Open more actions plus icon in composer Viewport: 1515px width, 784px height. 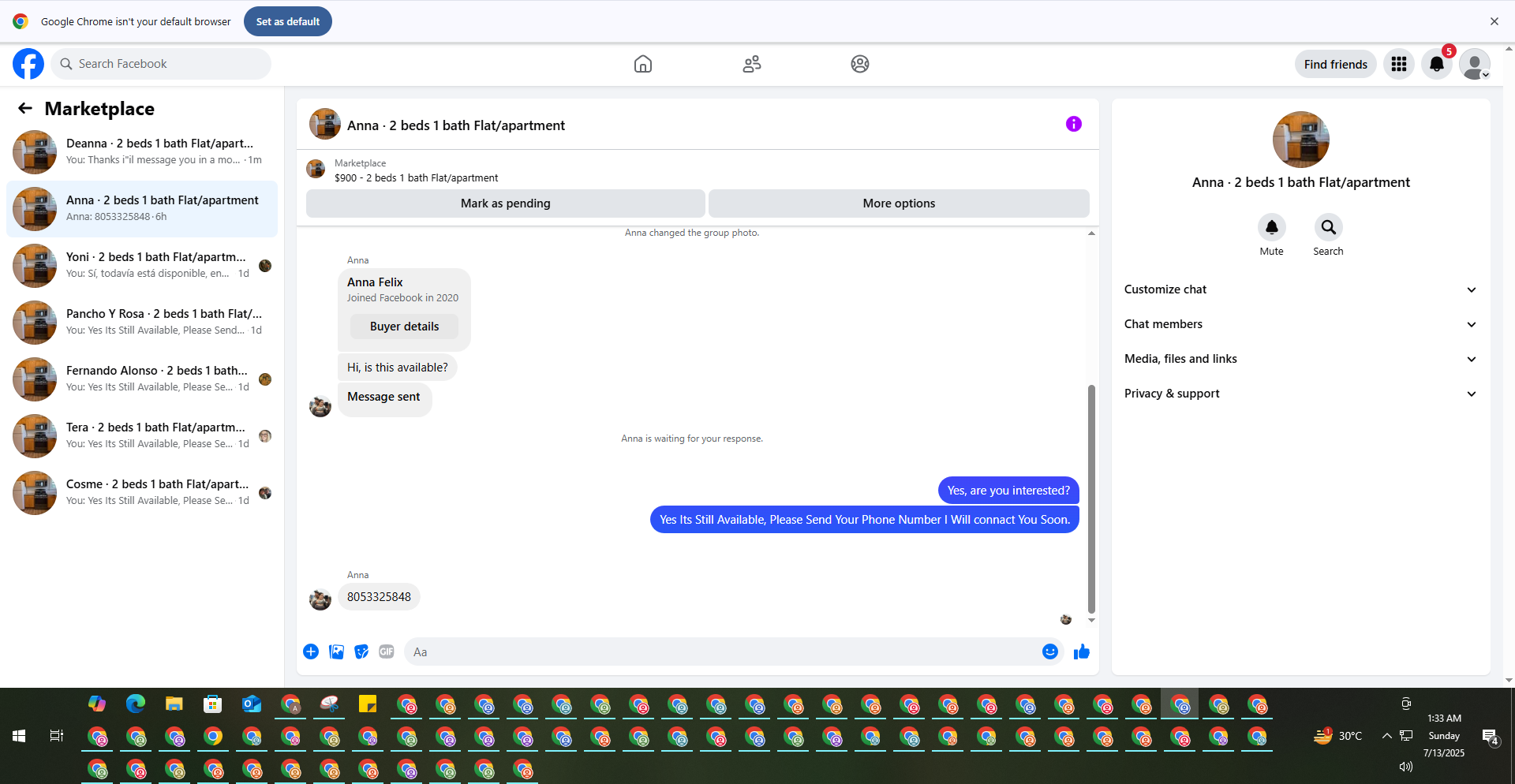click(x=311, y=651)
